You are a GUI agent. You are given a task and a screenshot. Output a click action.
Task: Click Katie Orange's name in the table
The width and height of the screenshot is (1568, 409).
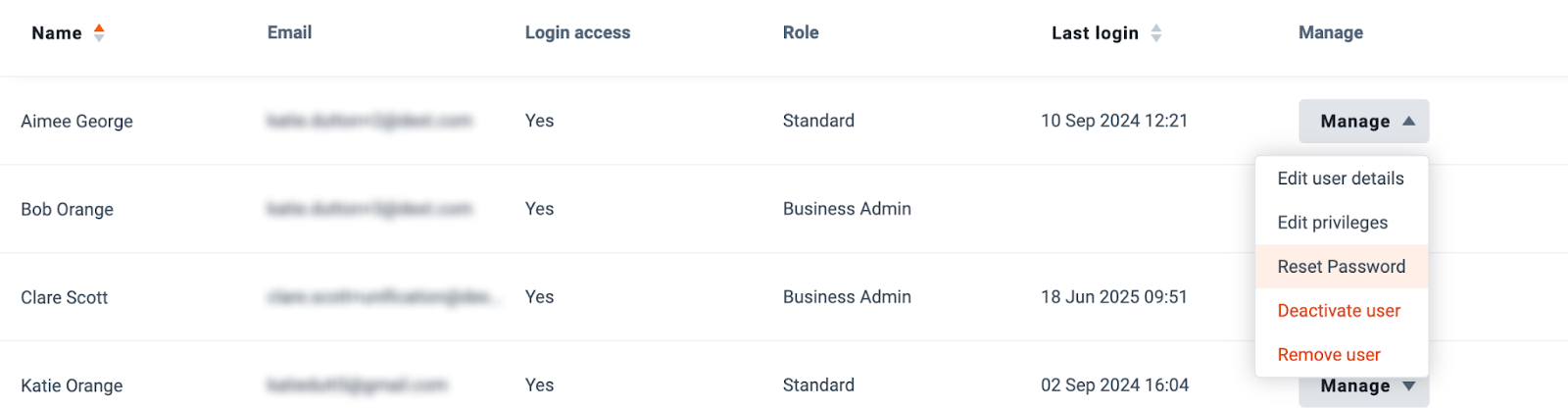pyautogui.click(x=72, y=386)
